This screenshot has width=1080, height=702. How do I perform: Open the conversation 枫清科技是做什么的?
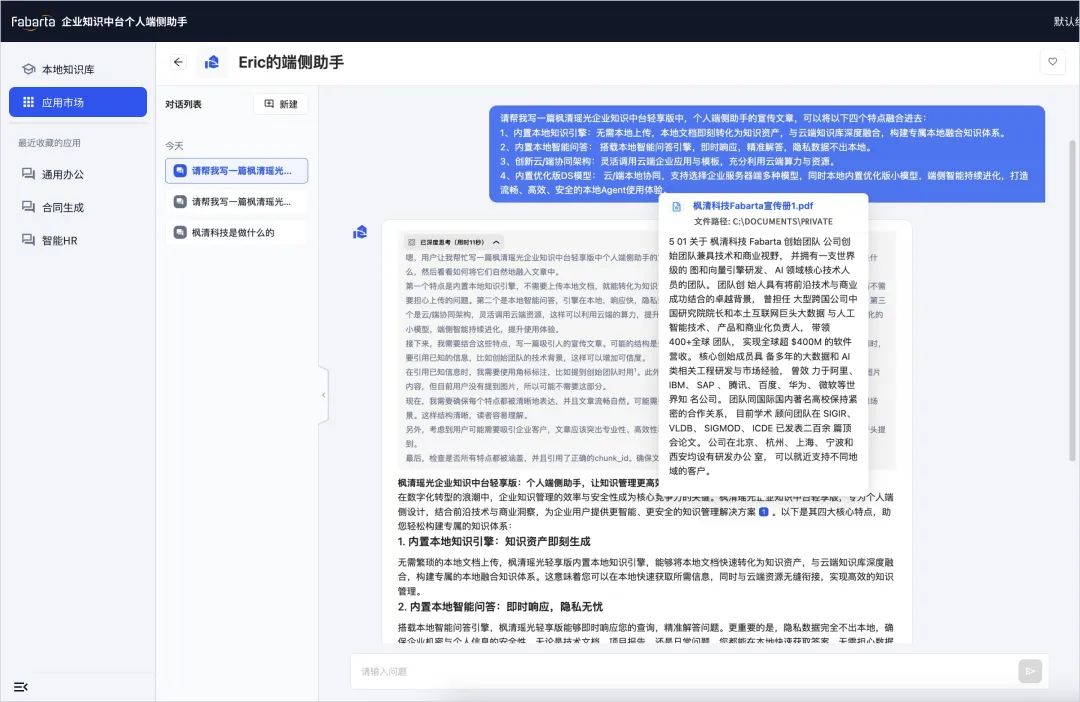tap(236, 233)
